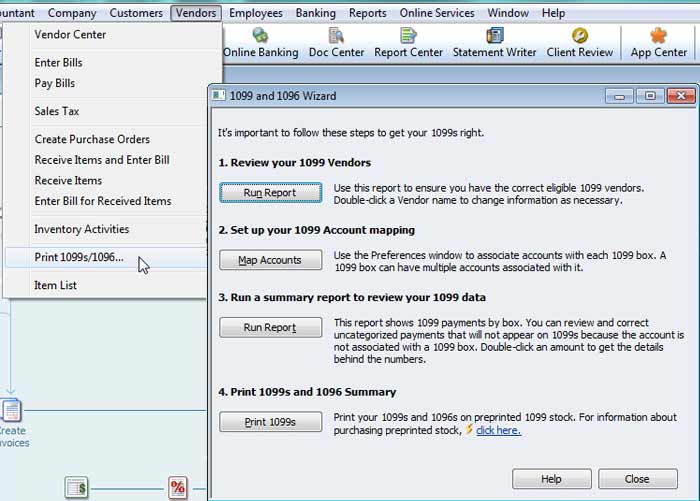
Task: Close the wizard using the red X
Action: [x=681, y=96]
